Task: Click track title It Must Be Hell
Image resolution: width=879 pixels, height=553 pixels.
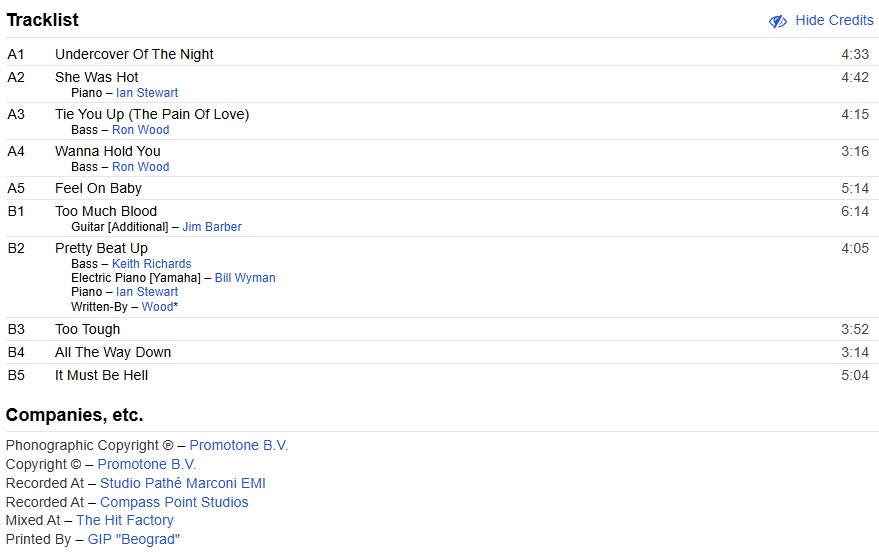Action: click(x=102, y=376)
